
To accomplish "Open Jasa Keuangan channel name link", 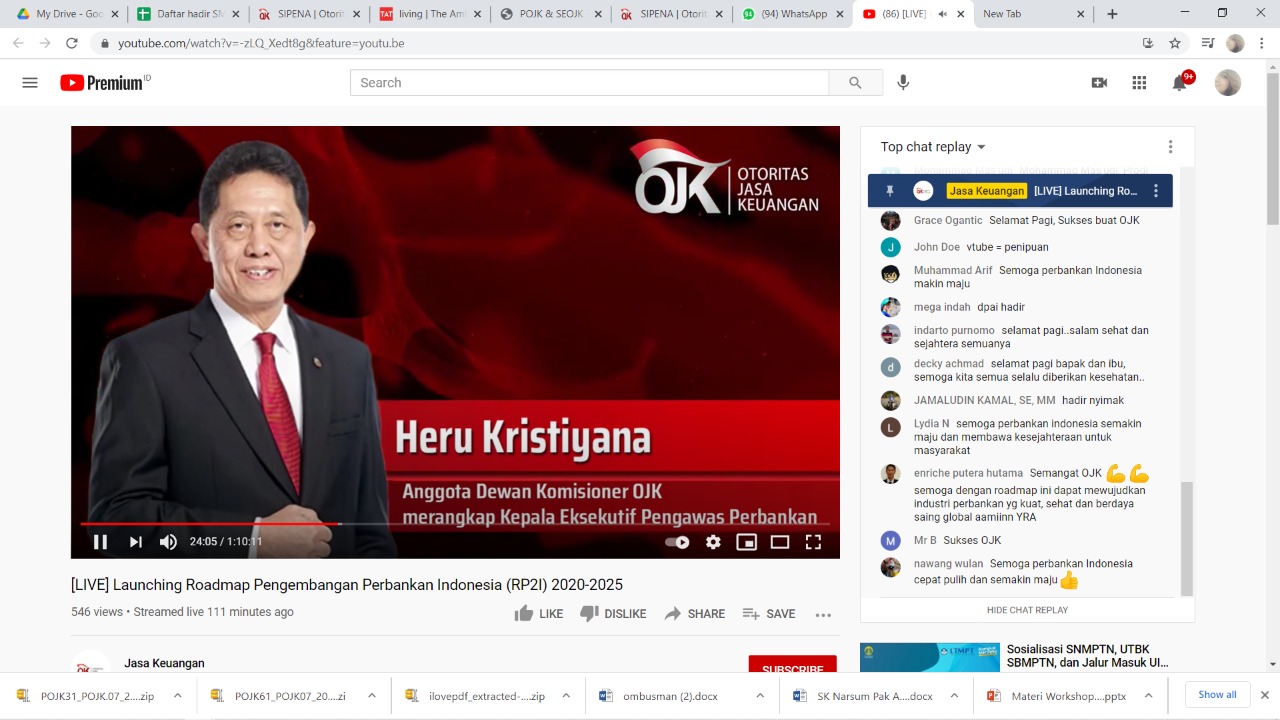I will tap(164, 663).
